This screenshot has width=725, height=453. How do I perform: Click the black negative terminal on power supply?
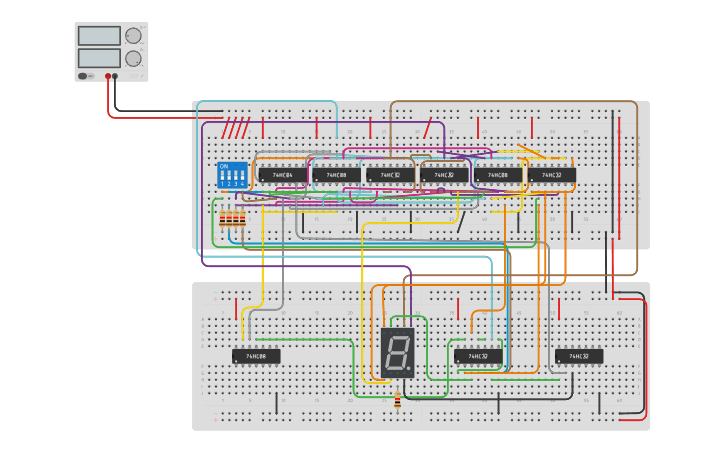pos(115,76)
